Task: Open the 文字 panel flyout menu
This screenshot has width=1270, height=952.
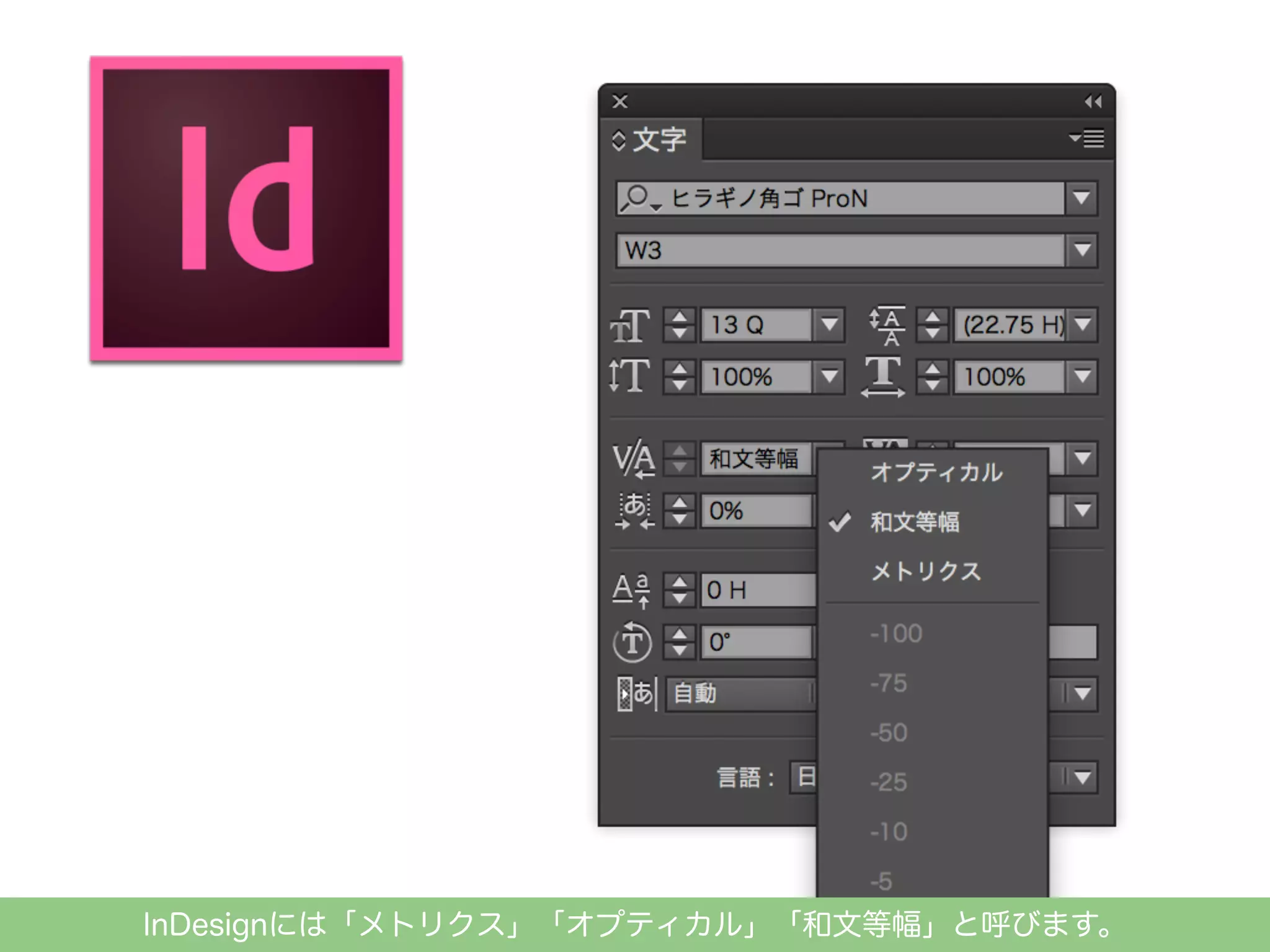Action: 1086,138
